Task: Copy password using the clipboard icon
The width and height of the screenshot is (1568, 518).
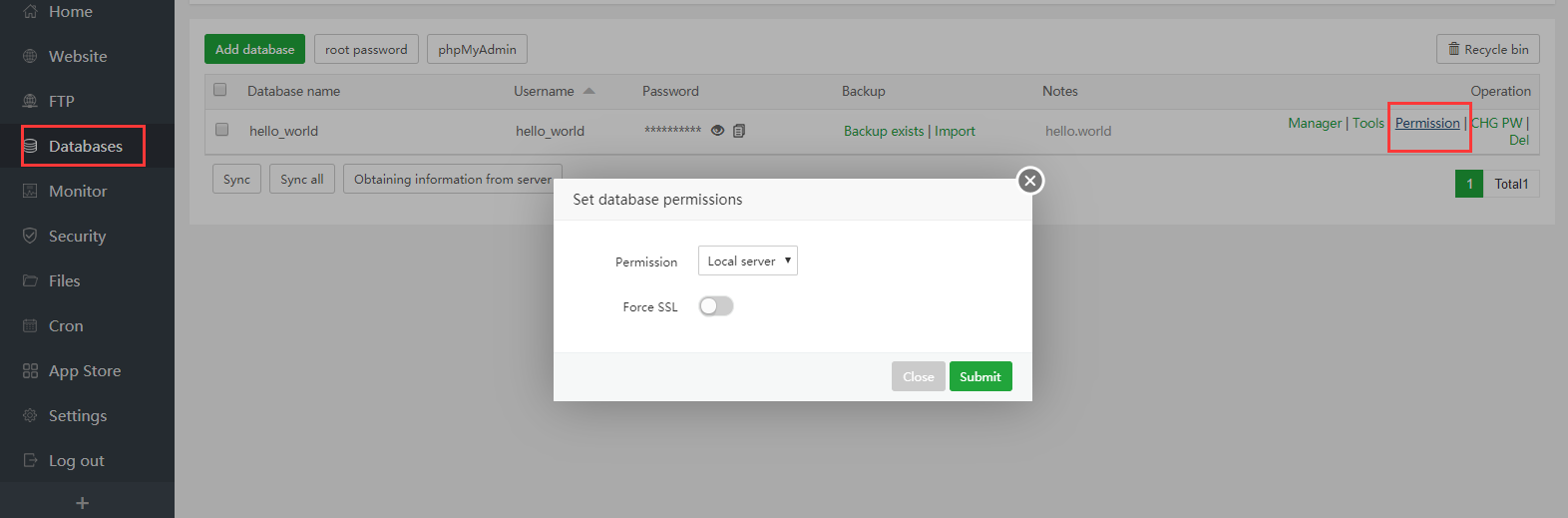Action: [x=739, y=131]
